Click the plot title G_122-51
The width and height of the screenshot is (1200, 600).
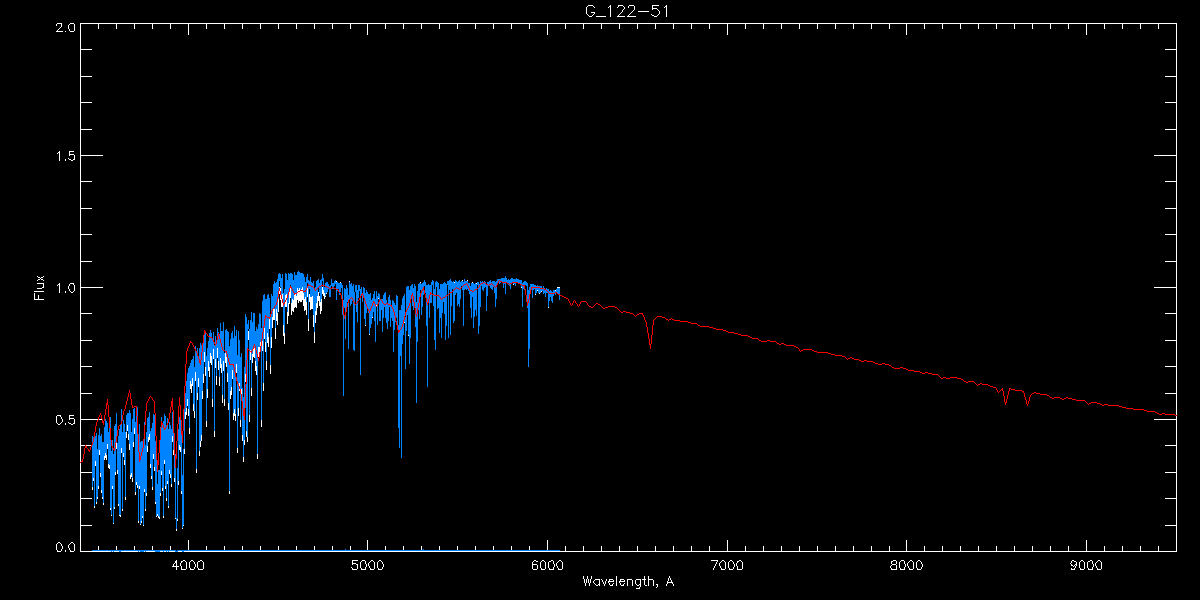tap(627, 11)
